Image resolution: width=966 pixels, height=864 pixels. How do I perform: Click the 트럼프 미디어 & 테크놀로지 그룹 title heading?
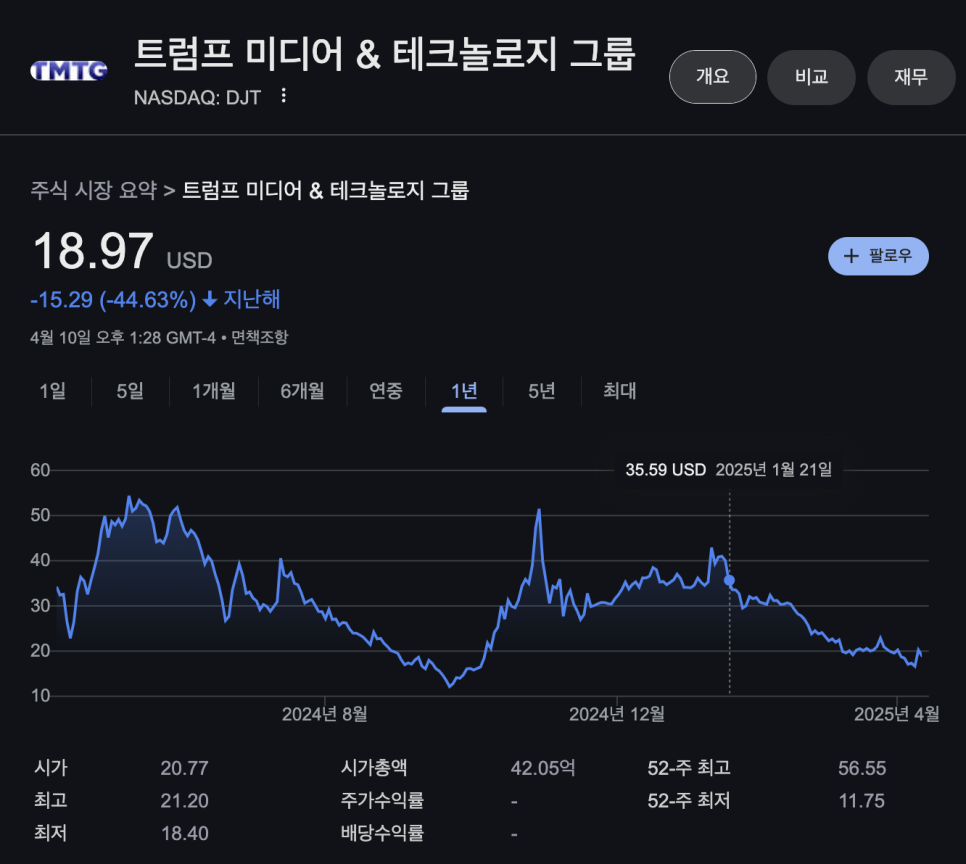coord(384,54)
